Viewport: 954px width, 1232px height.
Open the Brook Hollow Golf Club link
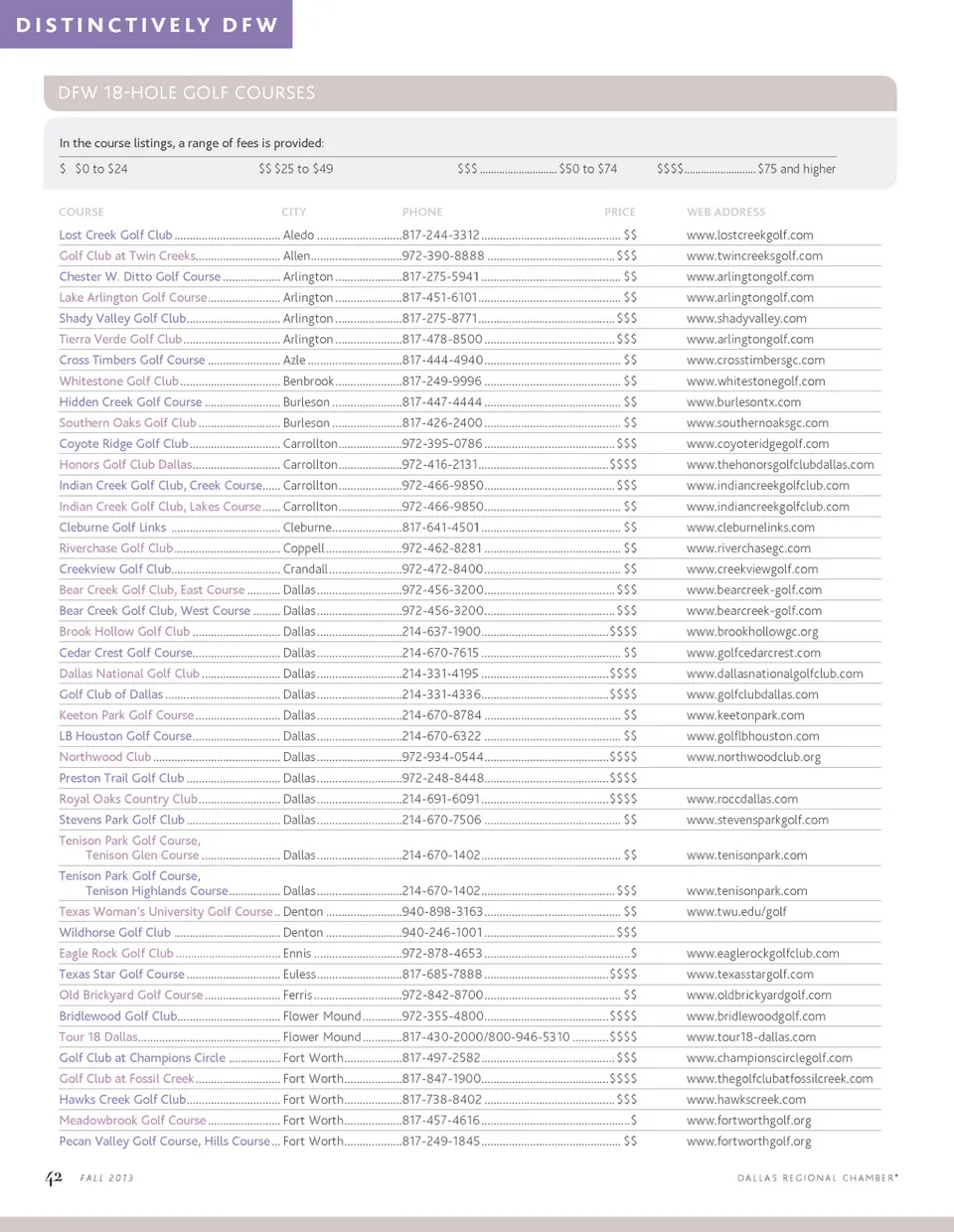click(x=124, y=632)
